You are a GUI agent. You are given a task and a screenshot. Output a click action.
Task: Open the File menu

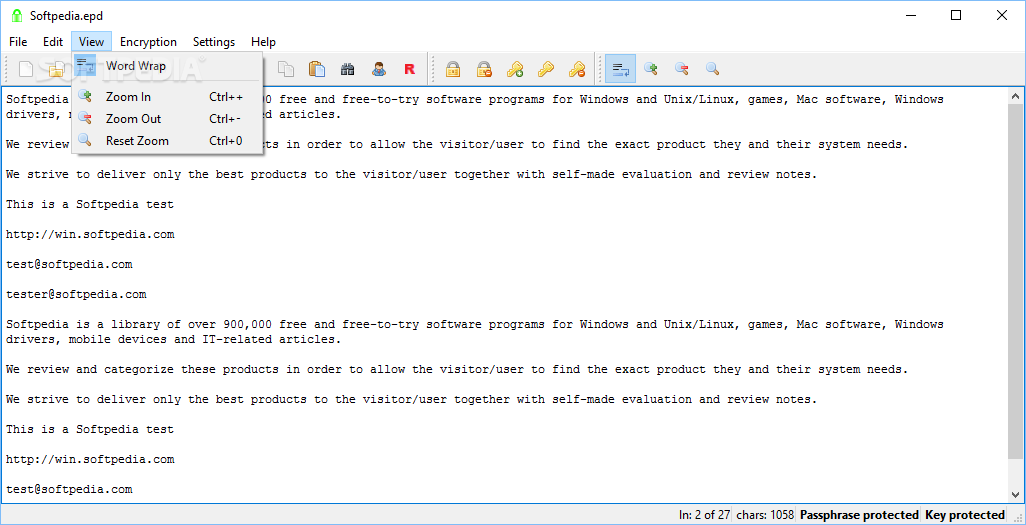point(18,42)
